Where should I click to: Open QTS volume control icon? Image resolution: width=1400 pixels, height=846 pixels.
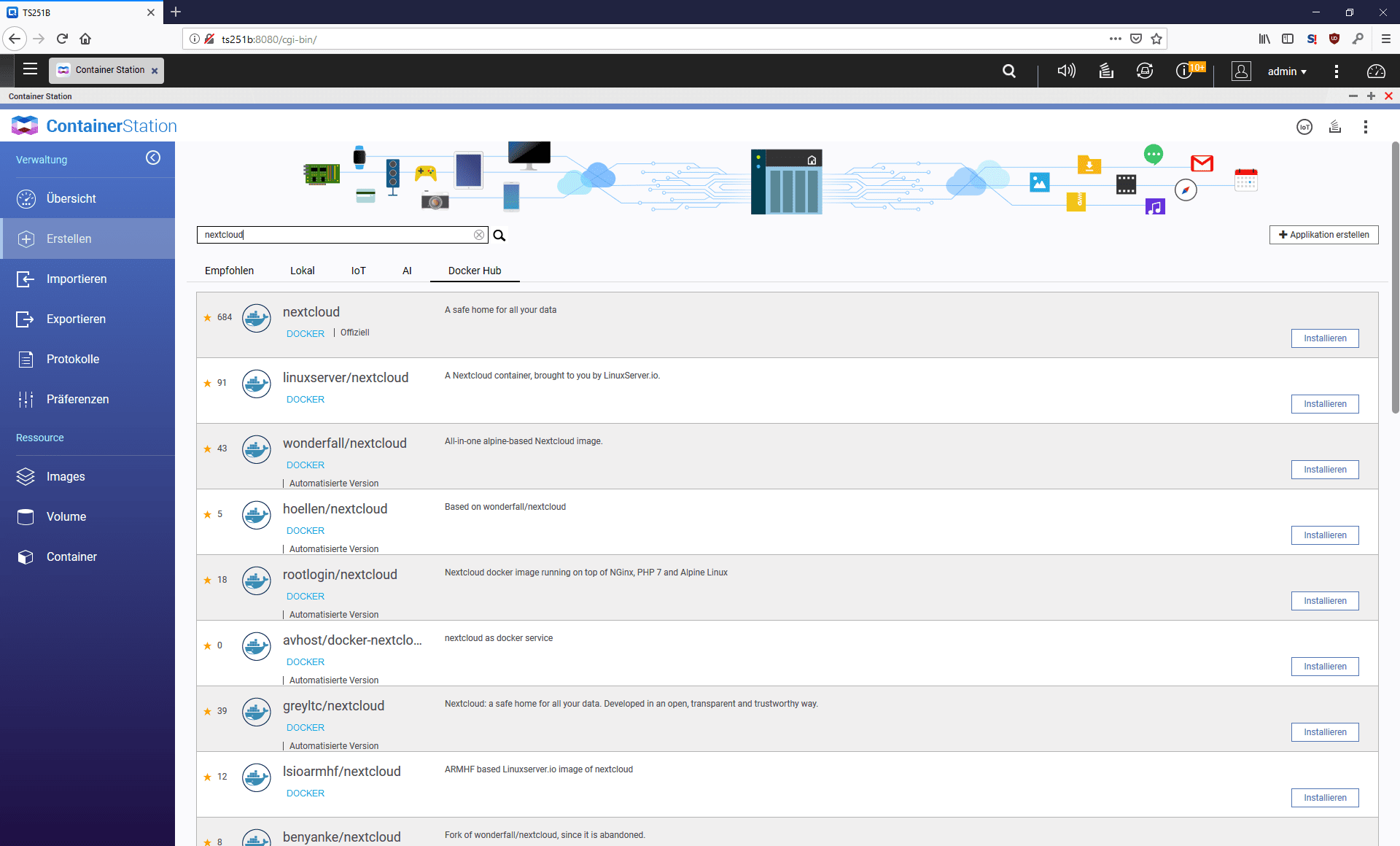tap(1066, 71)
